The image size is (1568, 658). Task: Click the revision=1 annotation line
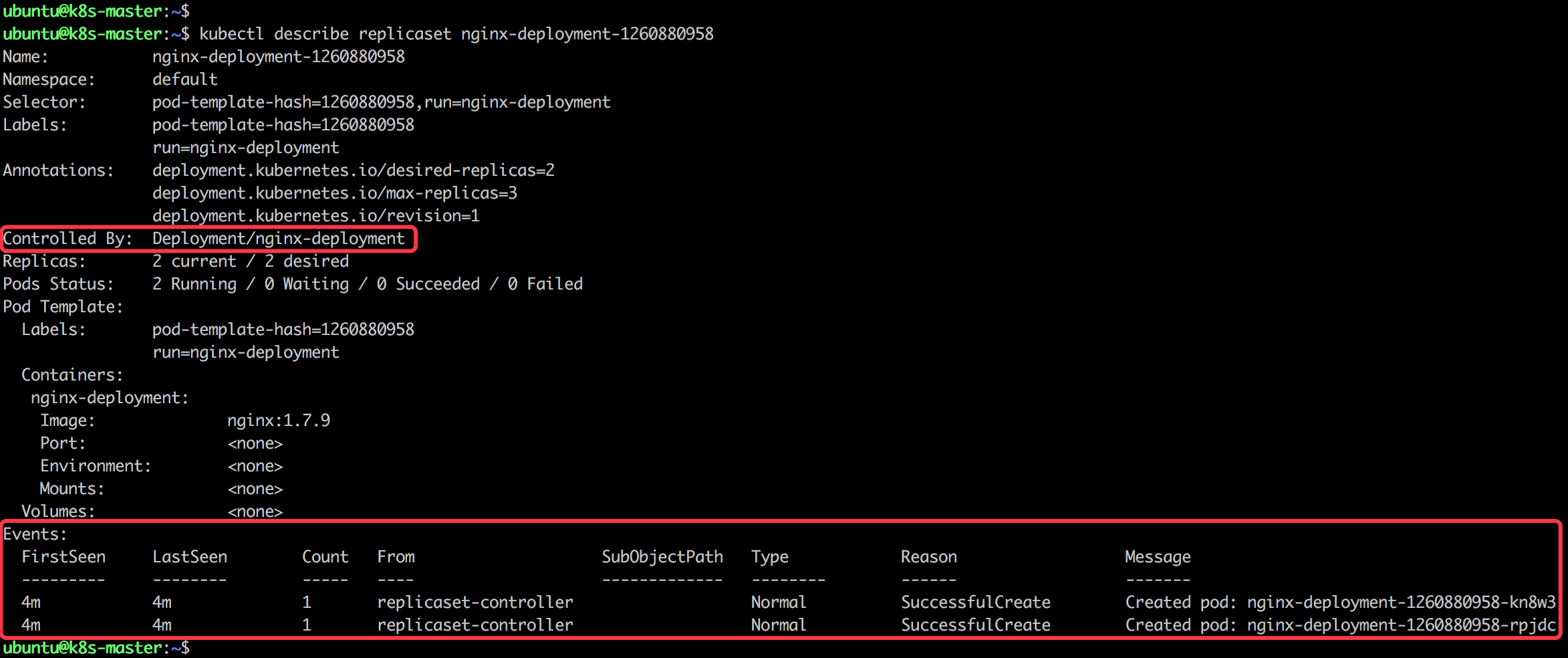pos(316,216)
